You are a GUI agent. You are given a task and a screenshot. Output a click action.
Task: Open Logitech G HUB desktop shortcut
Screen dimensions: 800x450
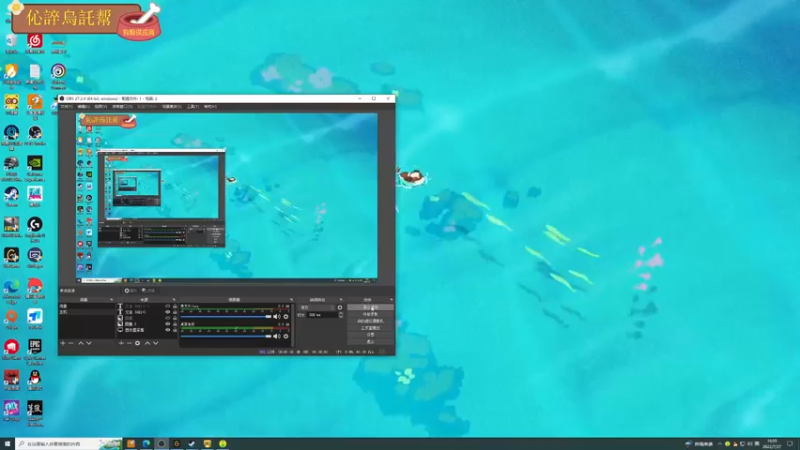(x=35, y=229)
